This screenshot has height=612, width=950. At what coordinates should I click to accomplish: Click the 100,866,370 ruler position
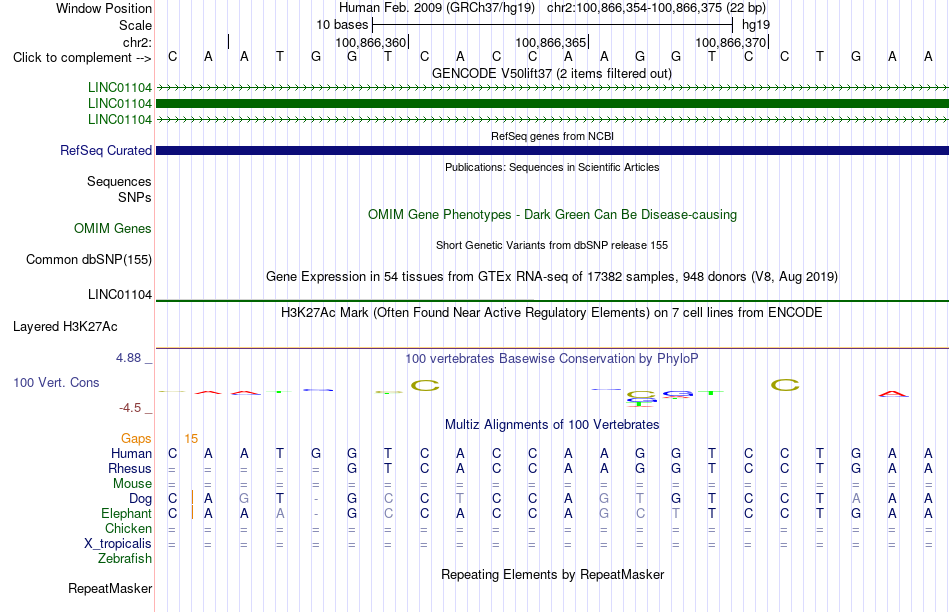(x=730, y=42)
